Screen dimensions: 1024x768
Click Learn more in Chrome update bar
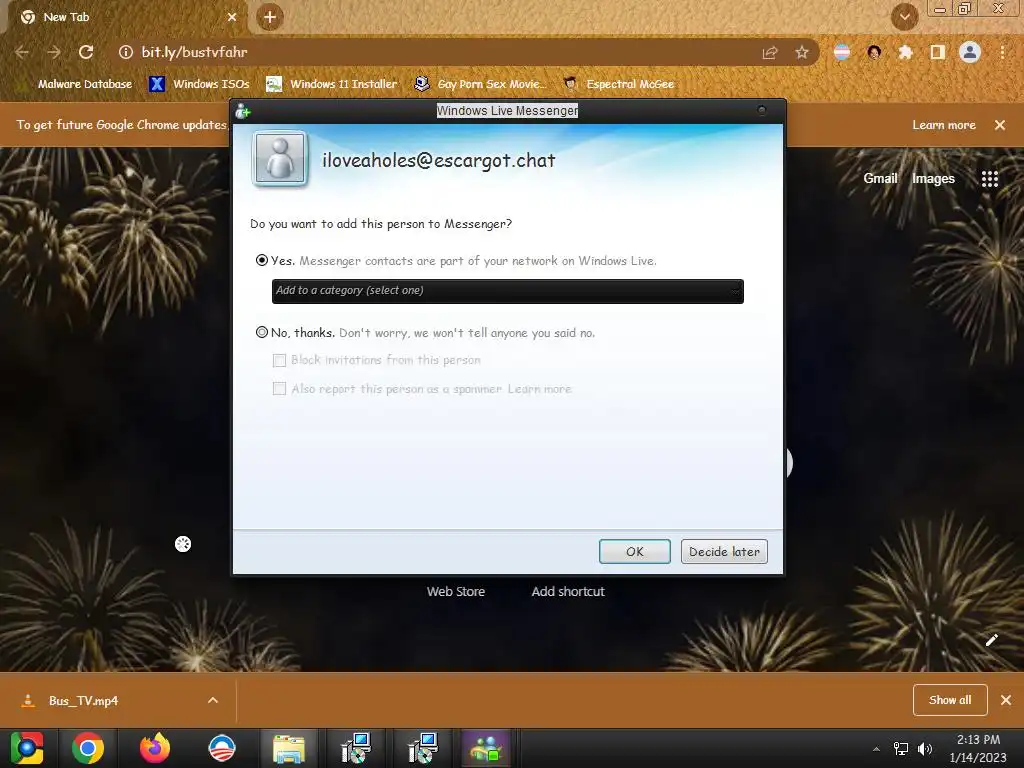coord(944,125)
